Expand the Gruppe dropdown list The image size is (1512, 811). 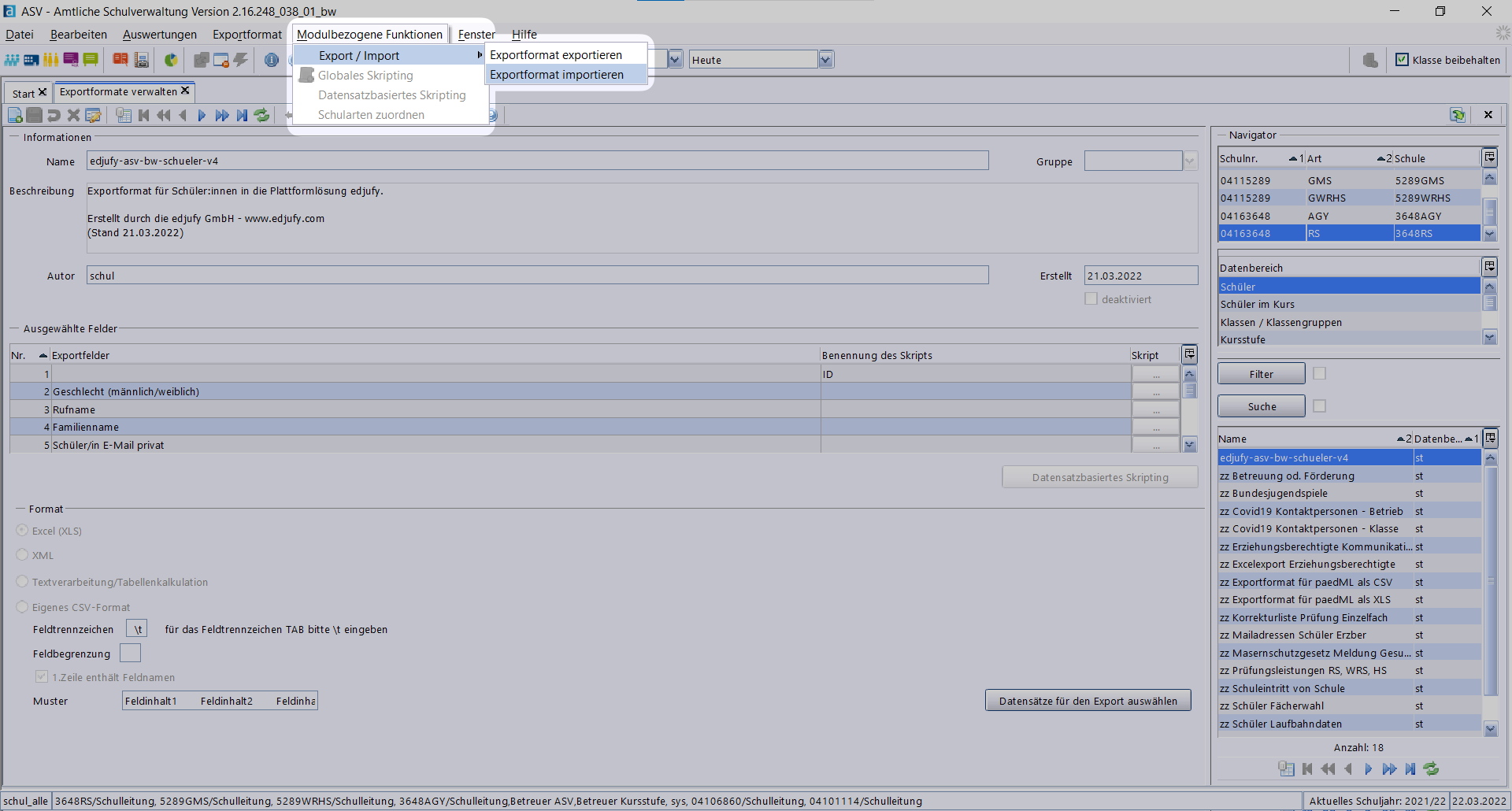pyautogui.click(x=1190, y=161)
